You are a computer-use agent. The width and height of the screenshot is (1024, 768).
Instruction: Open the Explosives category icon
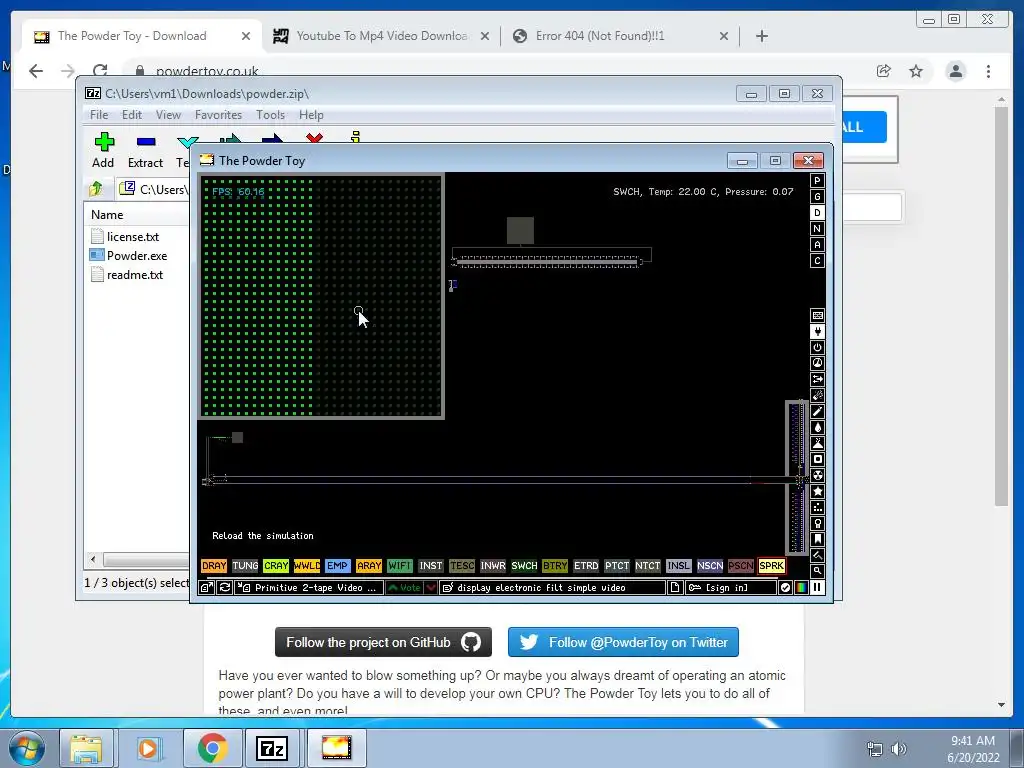(x=817, y=395)
